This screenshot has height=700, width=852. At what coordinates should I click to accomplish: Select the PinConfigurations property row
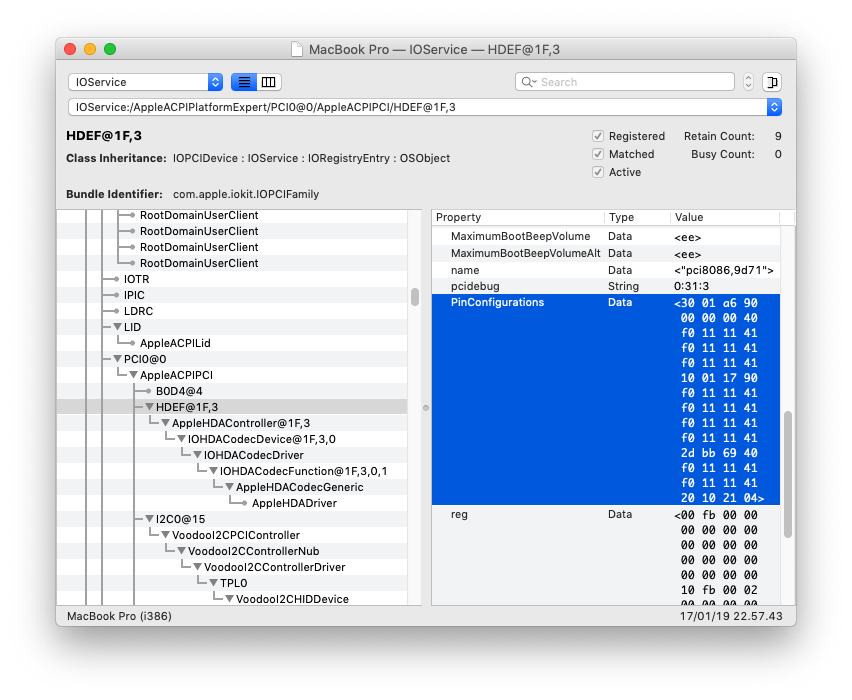(x=606, y=399)
